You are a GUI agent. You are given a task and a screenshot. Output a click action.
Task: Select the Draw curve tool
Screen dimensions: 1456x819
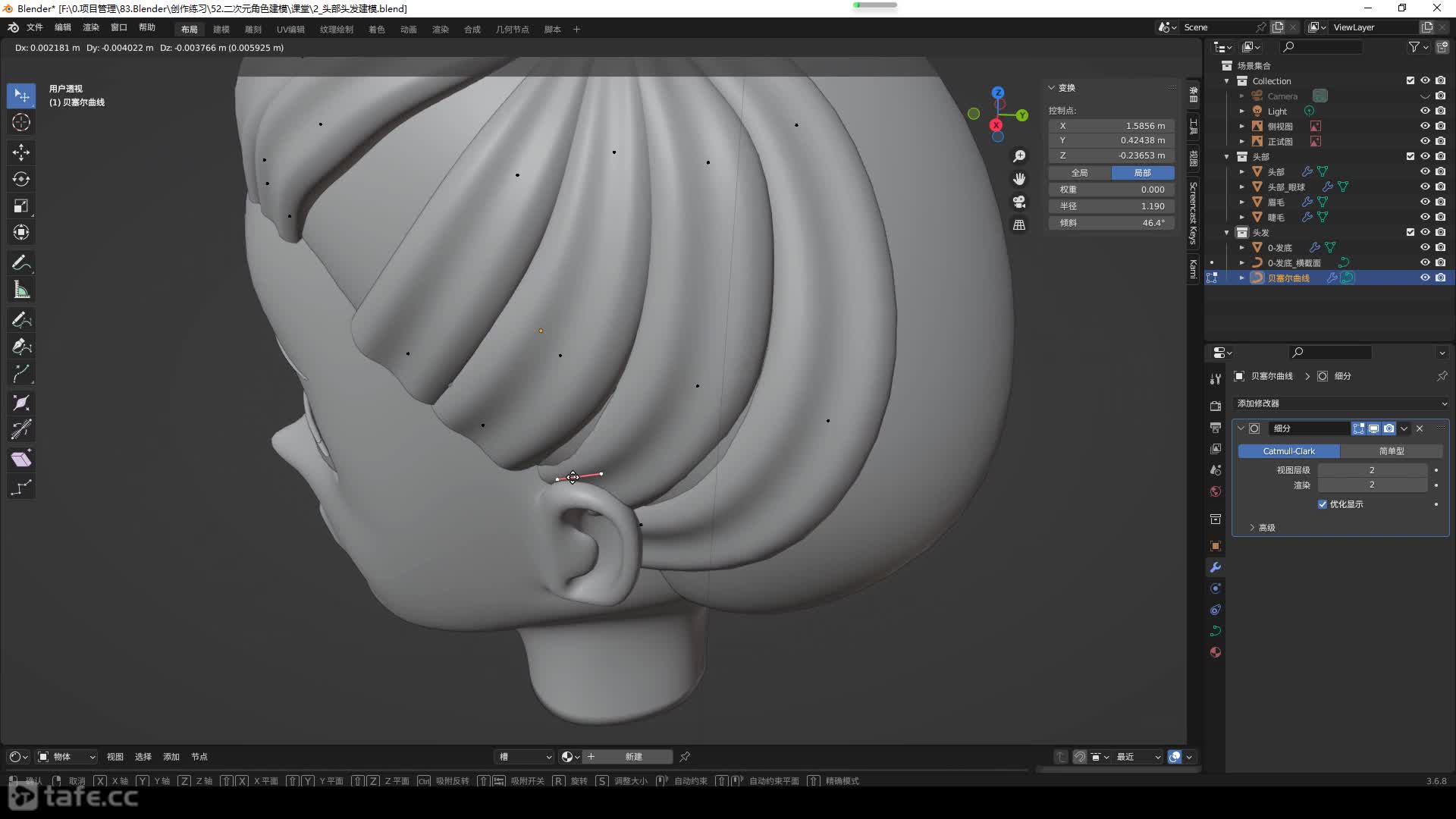coord(21,320)
